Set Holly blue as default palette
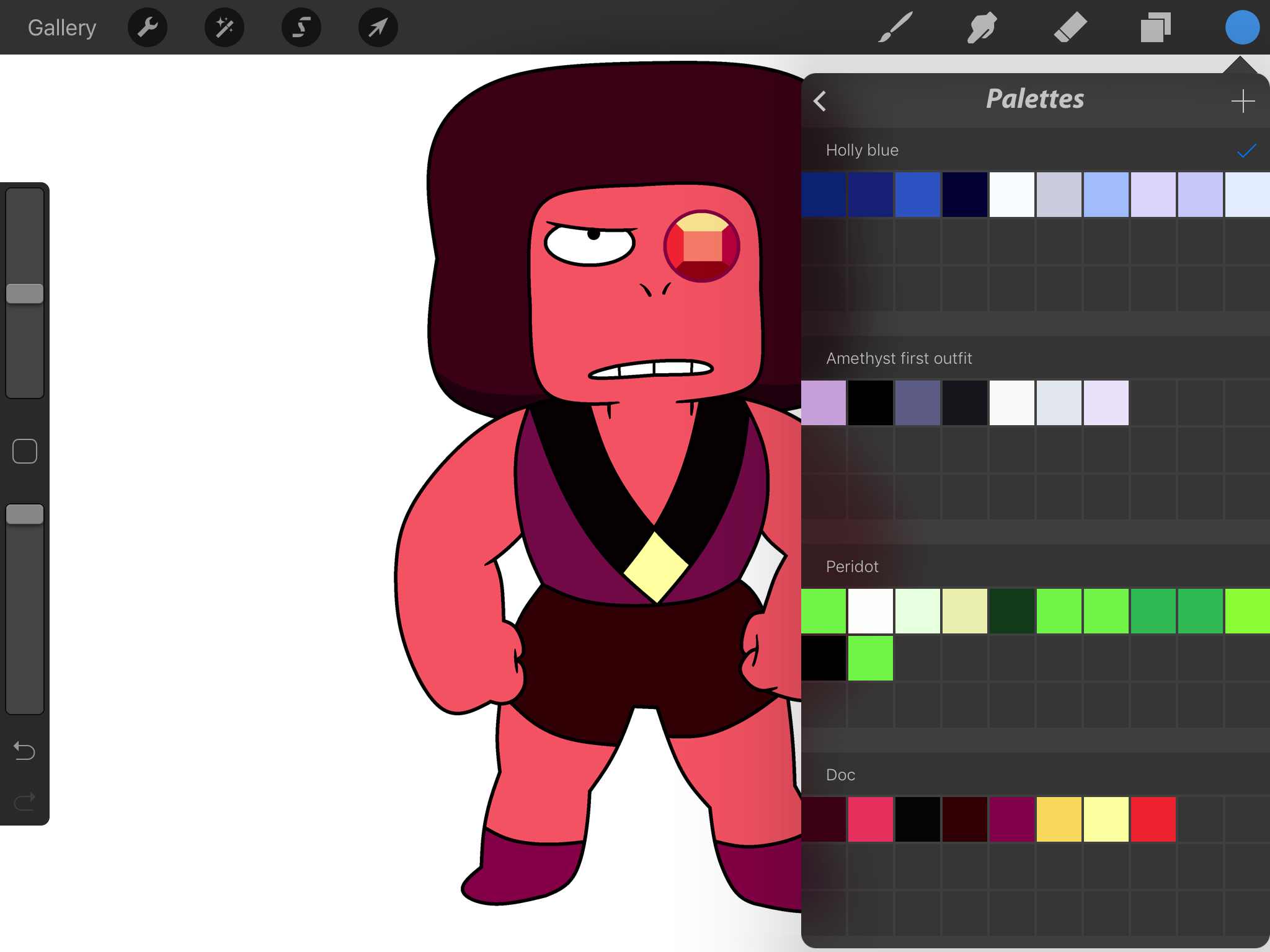The image size is (1270, 952). [1246, 151]
